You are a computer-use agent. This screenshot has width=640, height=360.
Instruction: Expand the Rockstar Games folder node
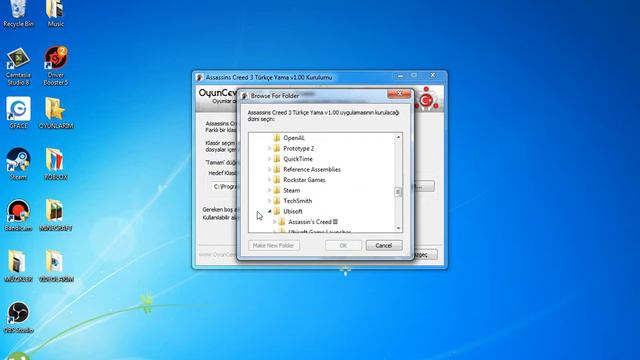click(269, 180)
